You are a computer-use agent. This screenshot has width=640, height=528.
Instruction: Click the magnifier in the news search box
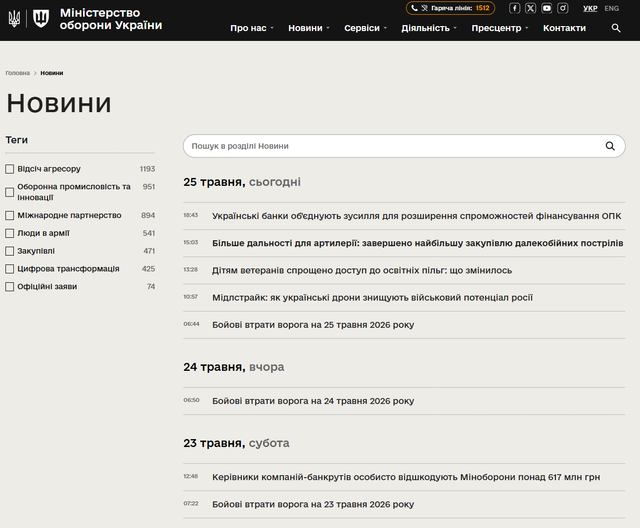pos(610,146)
